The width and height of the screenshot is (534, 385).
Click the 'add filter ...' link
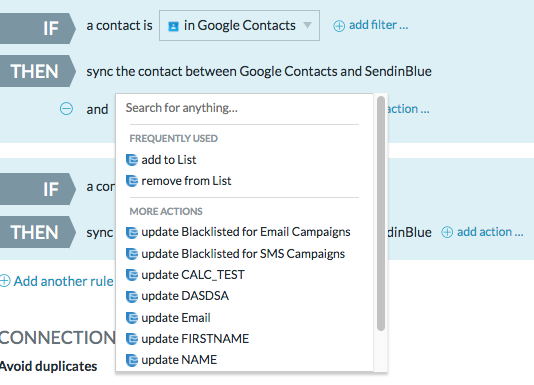coord(378,25)
